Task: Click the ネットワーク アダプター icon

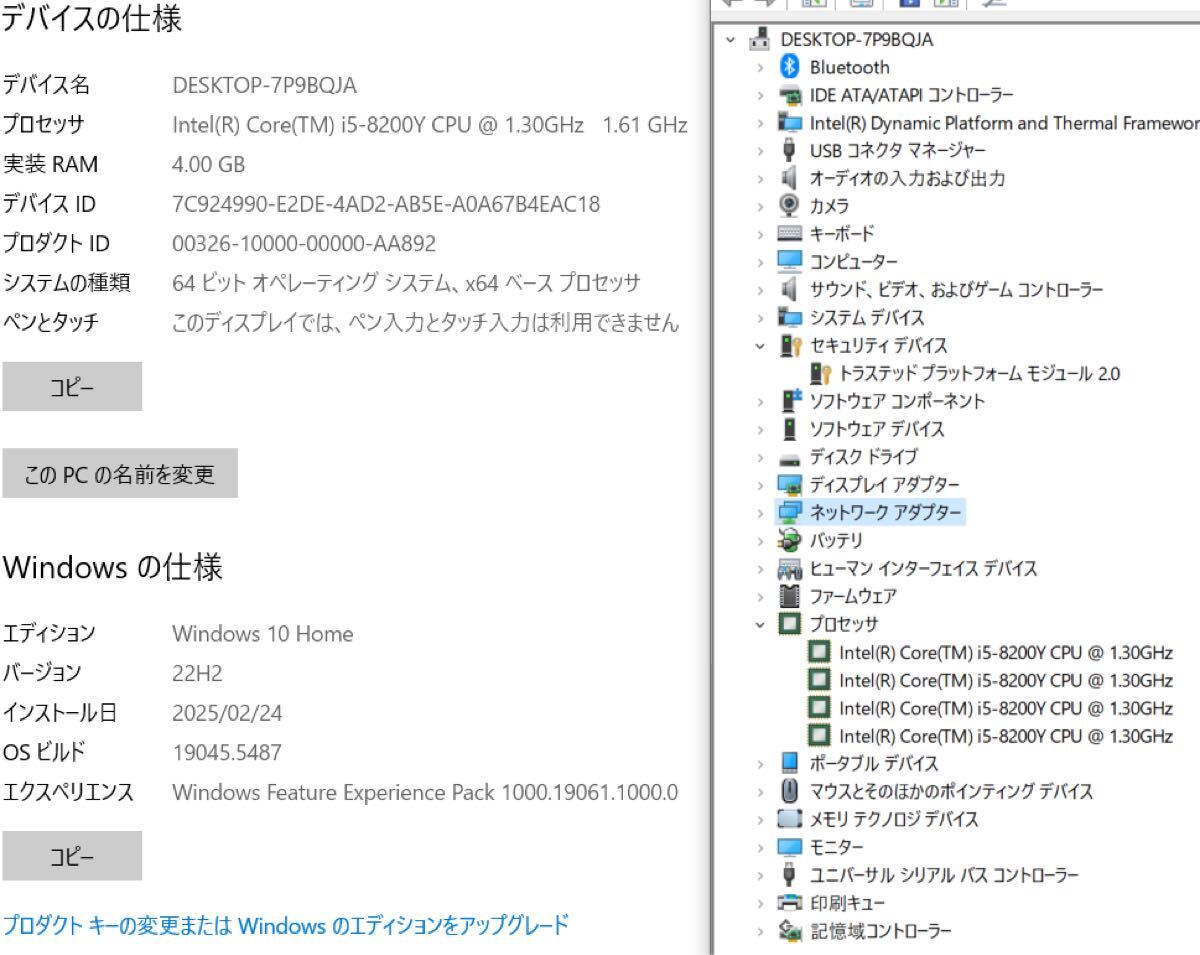Action: click(x=790, y=513)
